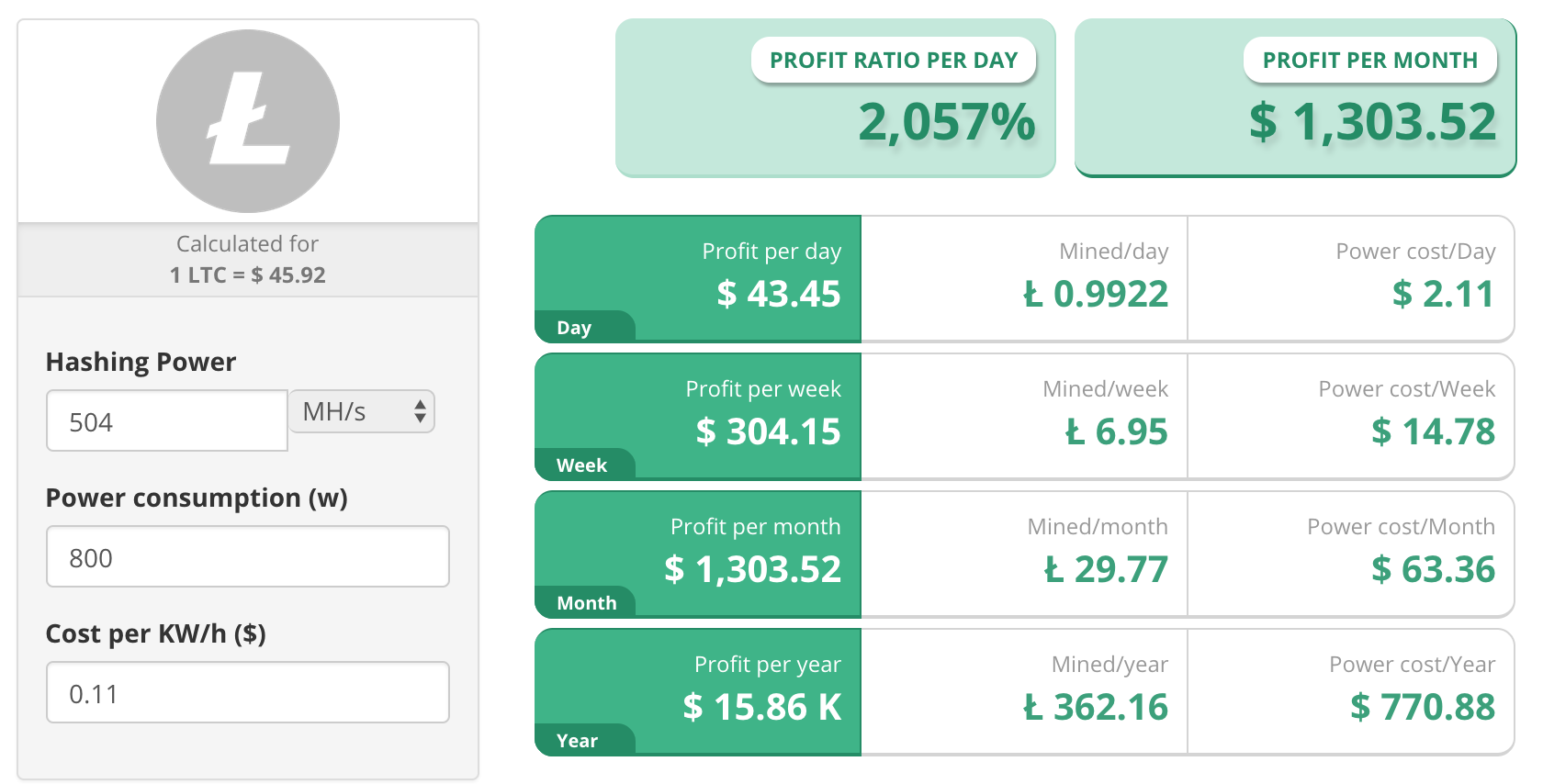Select the Month tab label

point(585,602)
